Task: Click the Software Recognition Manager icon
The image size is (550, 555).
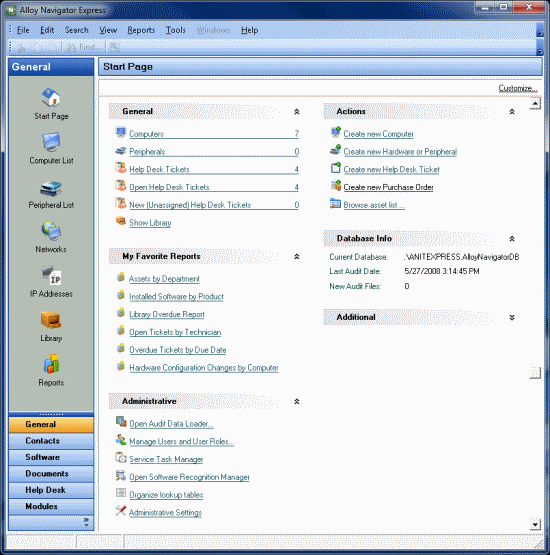Action: (121, 475)
